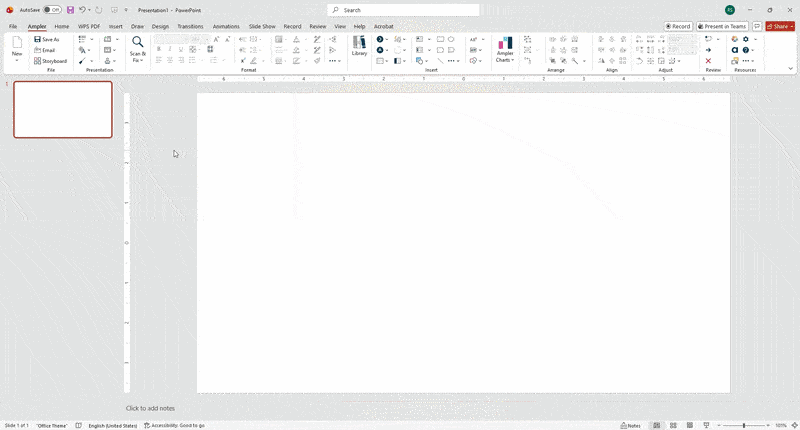Click the Record button at top right
The width and height of the screenshot is (800, 430).
tap(678, 26)
